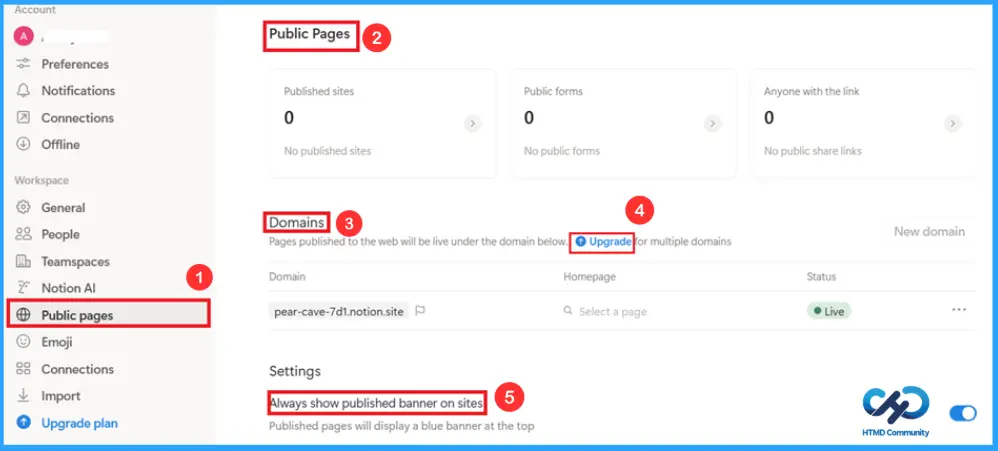Viewport: 998px width, 451px height.
Task: Click the Domain column header
Action: coord(287,277)
